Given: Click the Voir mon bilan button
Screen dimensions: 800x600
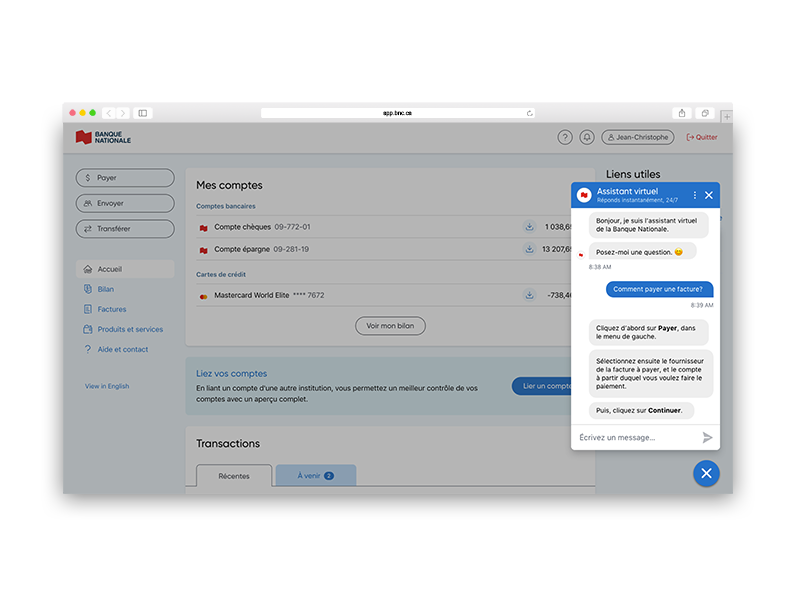Looking at the screenshot, I should [x=390, y=326].
